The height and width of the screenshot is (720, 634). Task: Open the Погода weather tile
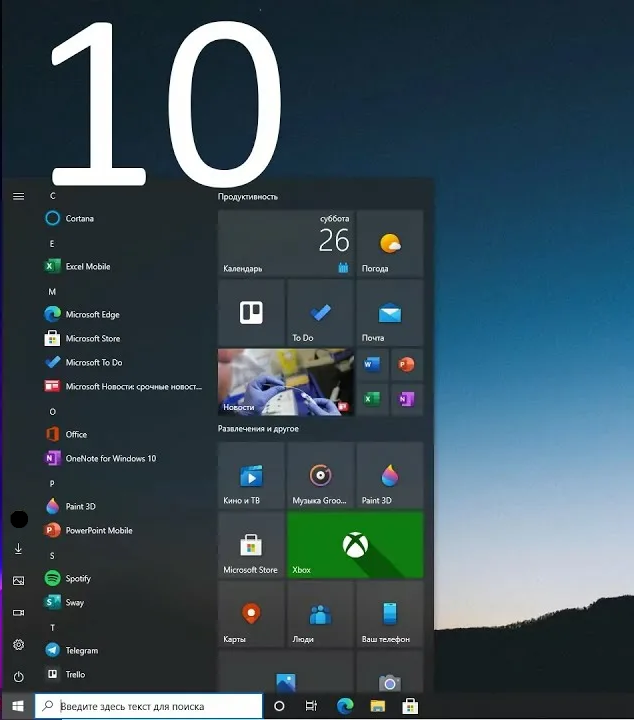(390, 243)
